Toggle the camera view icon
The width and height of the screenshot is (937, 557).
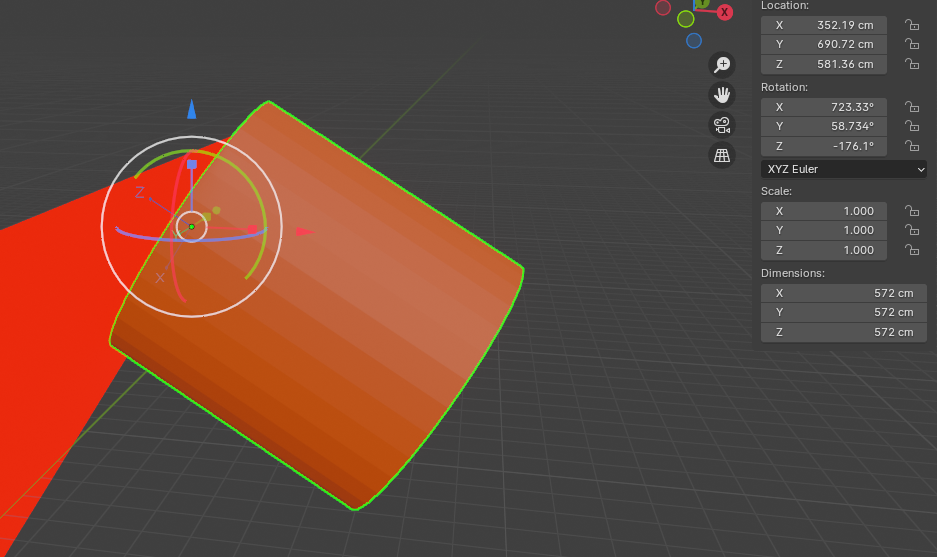coord(722,126)
